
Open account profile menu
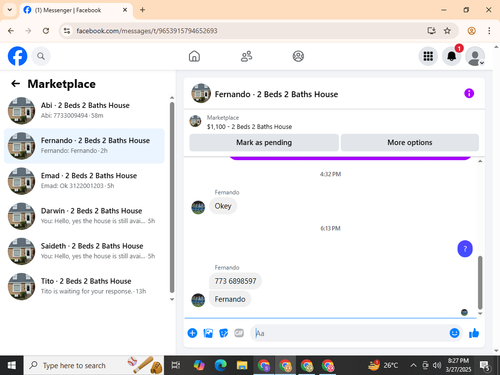(x=475, y=56)
